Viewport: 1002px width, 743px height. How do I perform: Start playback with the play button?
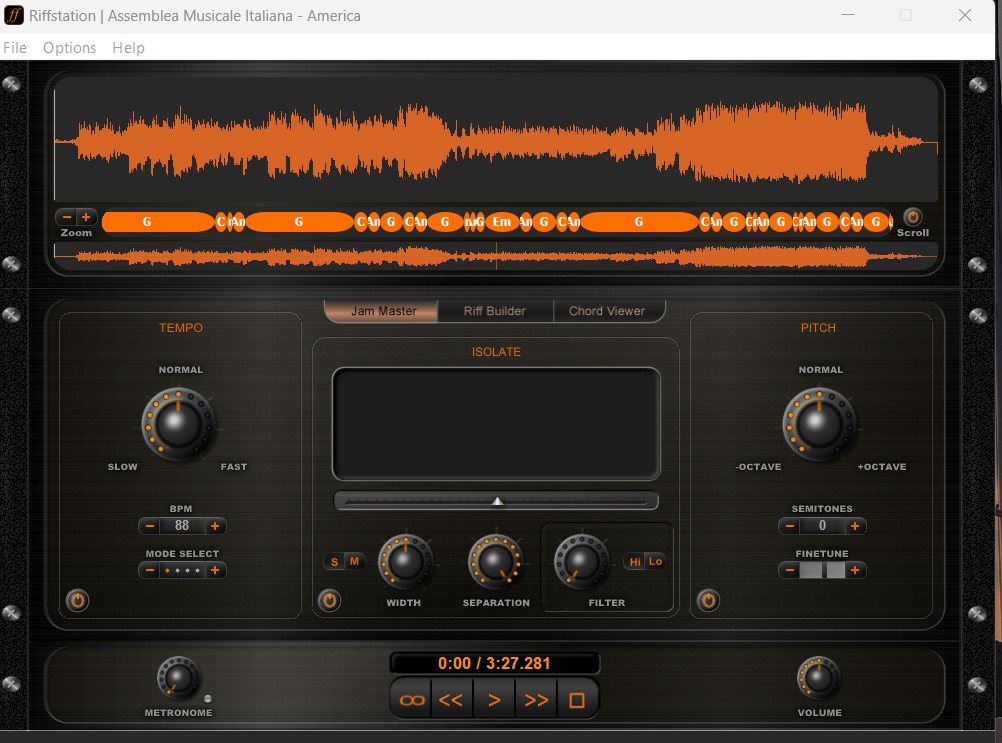coord(494,700)
